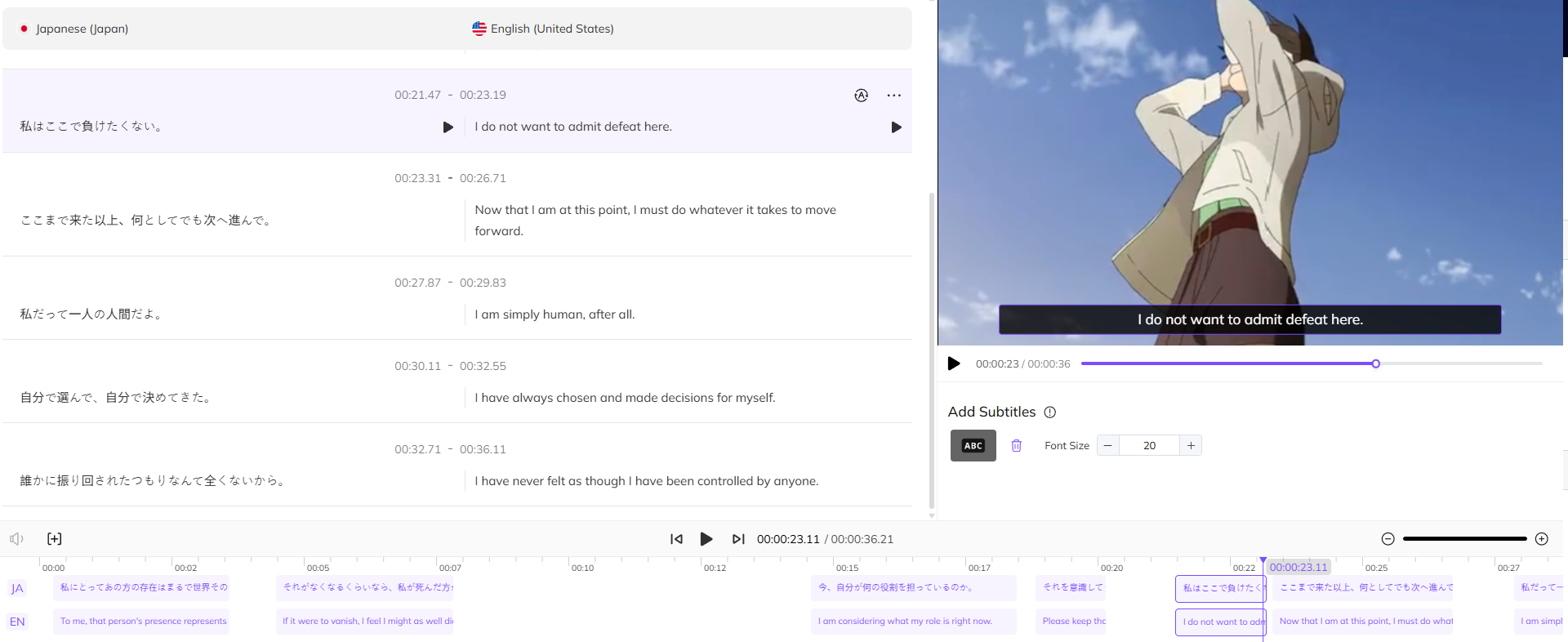Click the 00:10 mark on timeline ruler
The height and width of the screenshot is (642, 1568).
point(582,568)
